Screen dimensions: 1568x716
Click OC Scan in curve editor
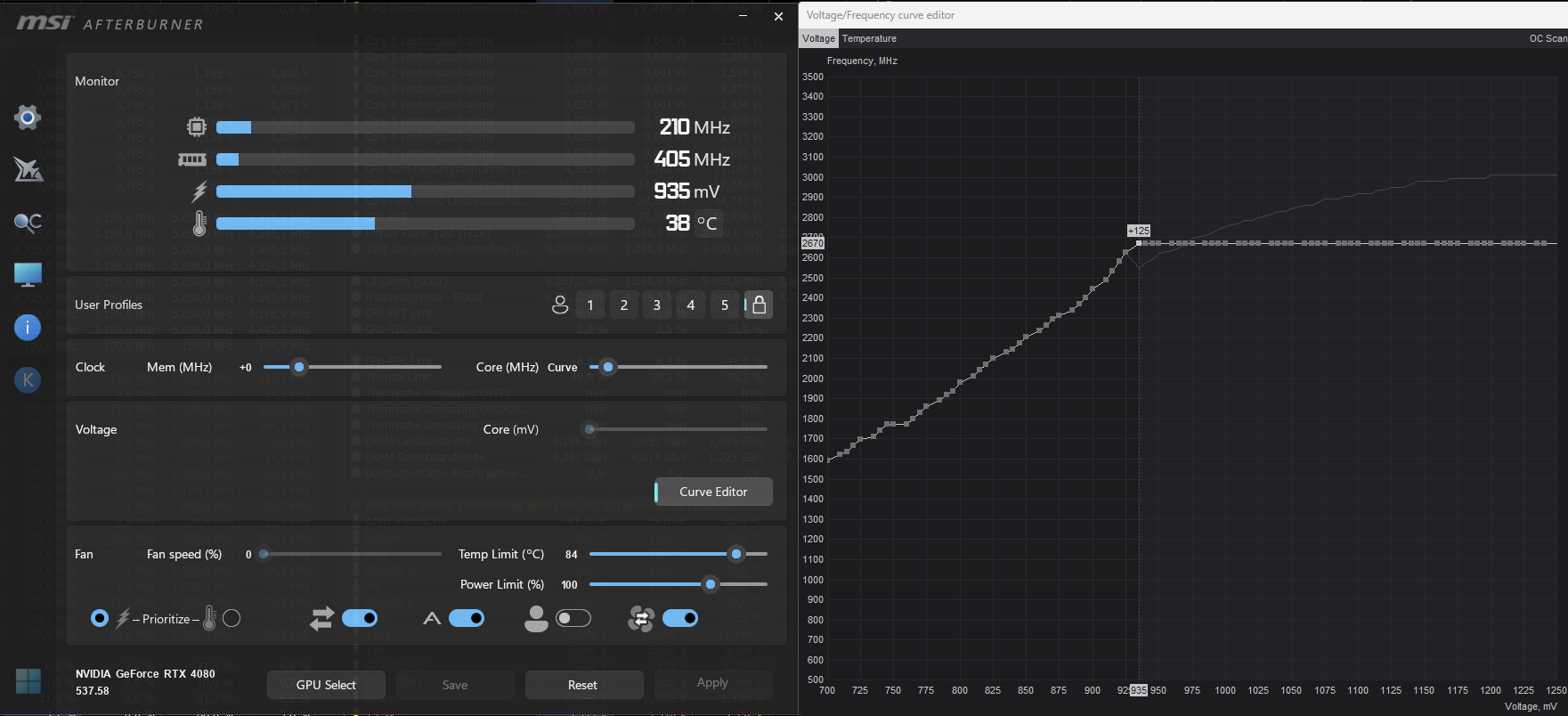click(x=1548, y=38)
